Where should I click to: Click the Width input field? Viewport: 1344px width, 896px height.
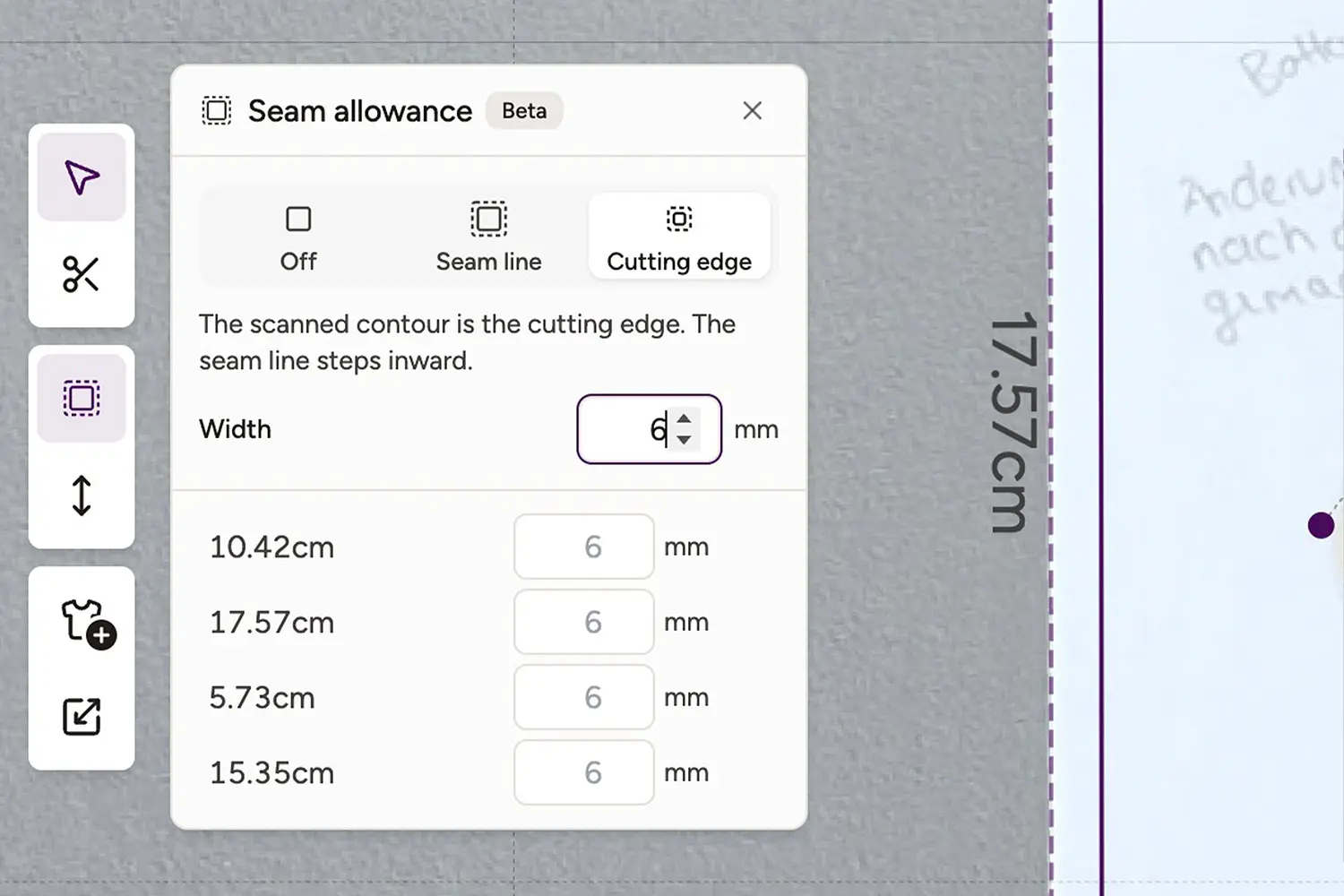coord(650,429)
